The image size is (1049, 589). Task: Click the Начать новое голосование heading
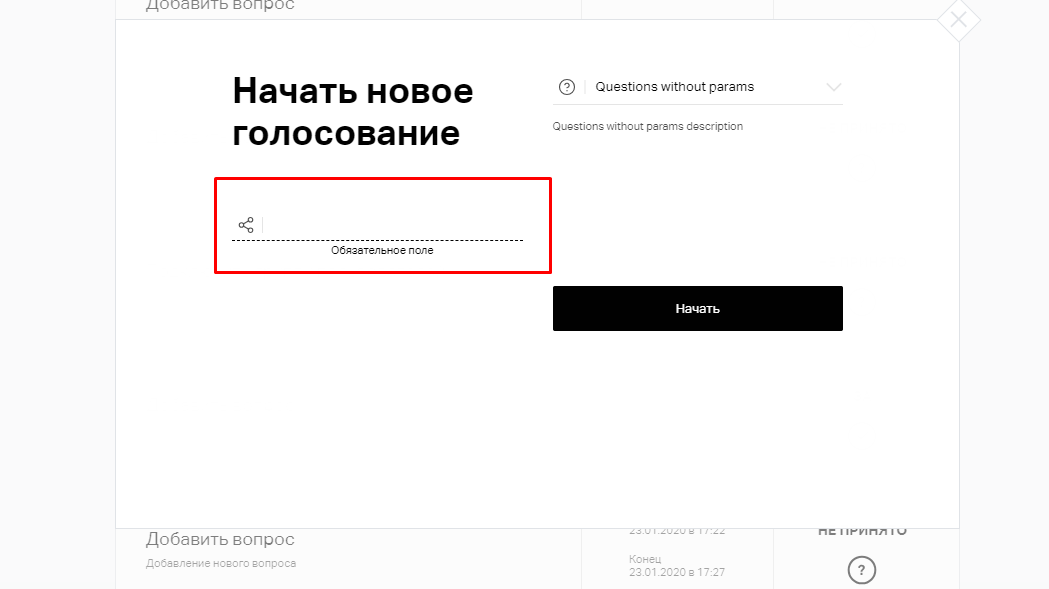[x=353, y=112]
